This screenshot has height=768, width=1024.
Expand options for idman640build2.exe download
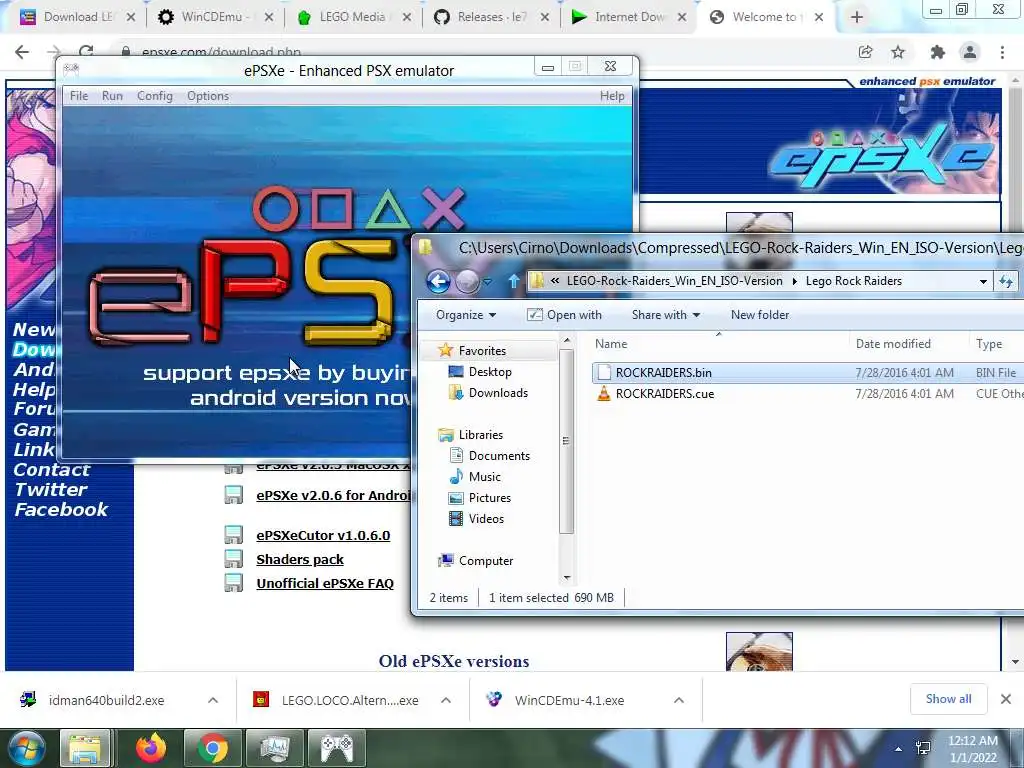(x=213, y=700)
